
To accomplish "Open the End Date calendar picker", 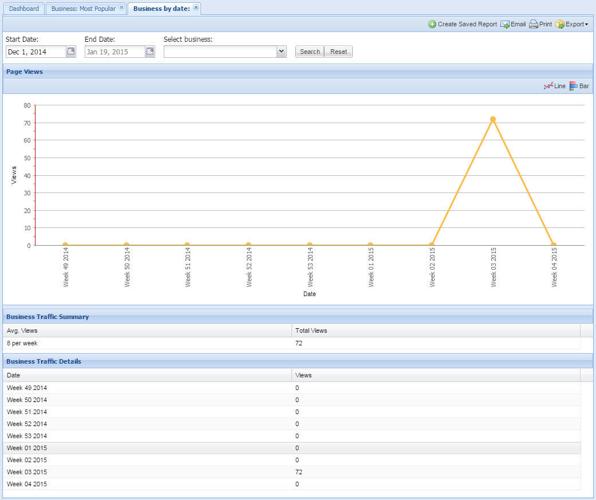I will point(150,51).
